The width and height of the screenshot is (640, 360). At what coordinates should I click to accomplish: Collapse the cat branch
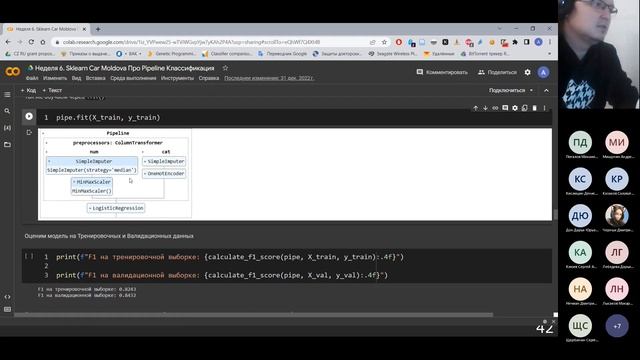[143, 152]
